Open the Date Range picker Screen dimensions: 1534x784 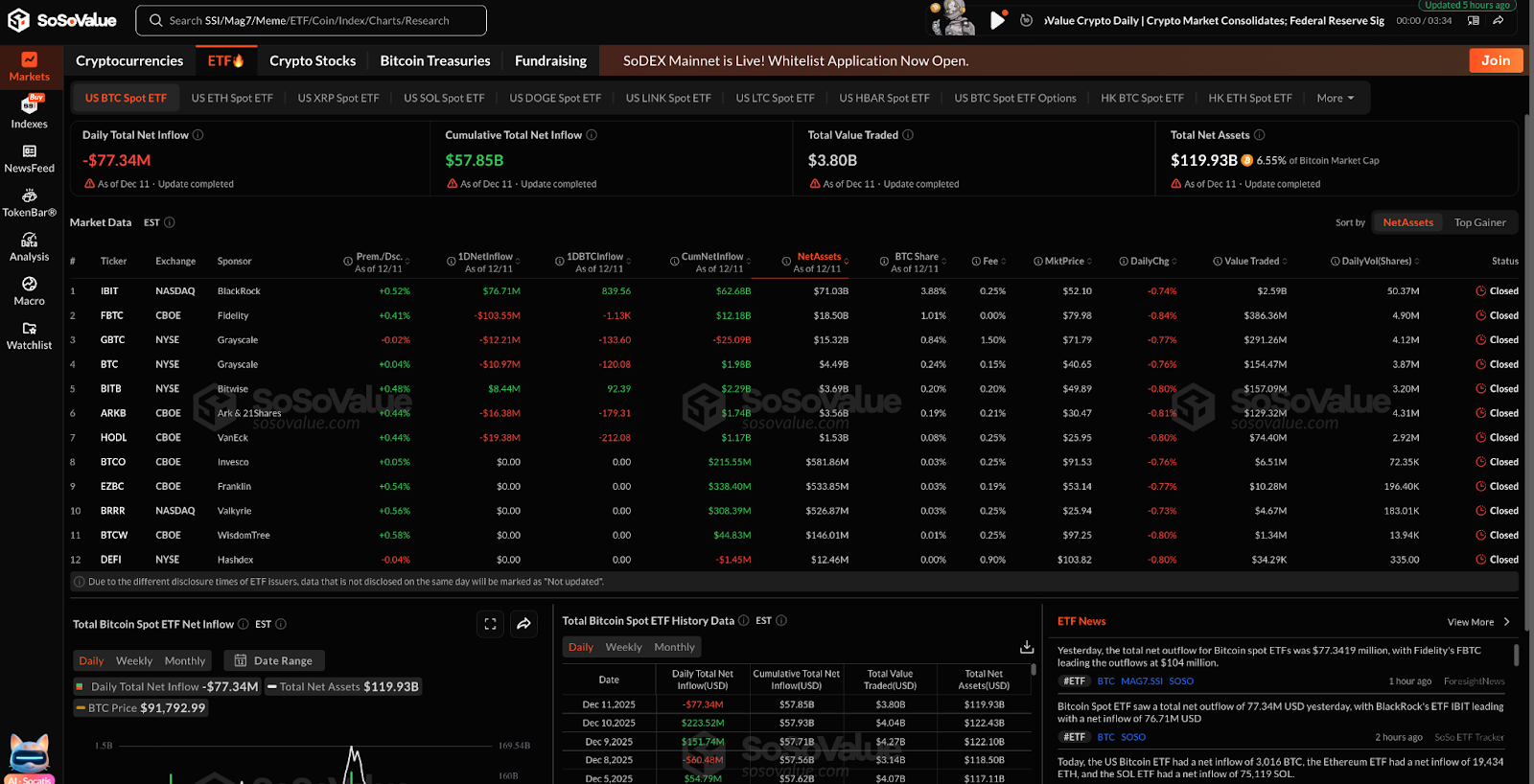274,661
